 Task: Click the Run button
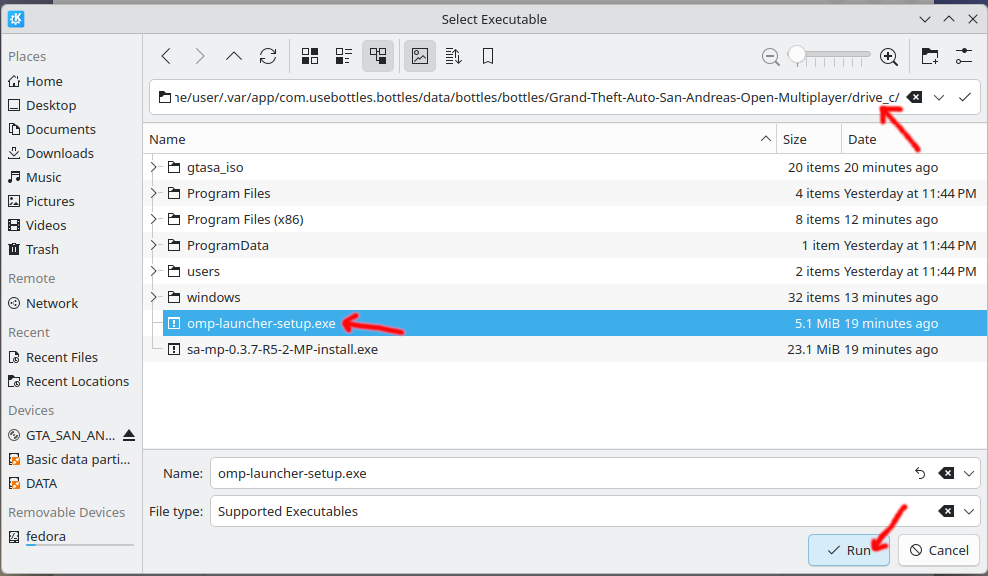point(849,550)
